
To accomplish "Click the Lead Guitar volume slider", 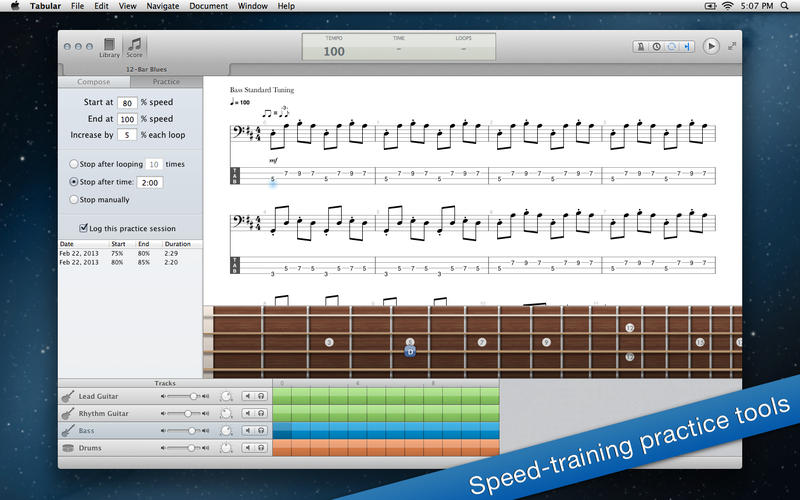I will tap(186, 396).
